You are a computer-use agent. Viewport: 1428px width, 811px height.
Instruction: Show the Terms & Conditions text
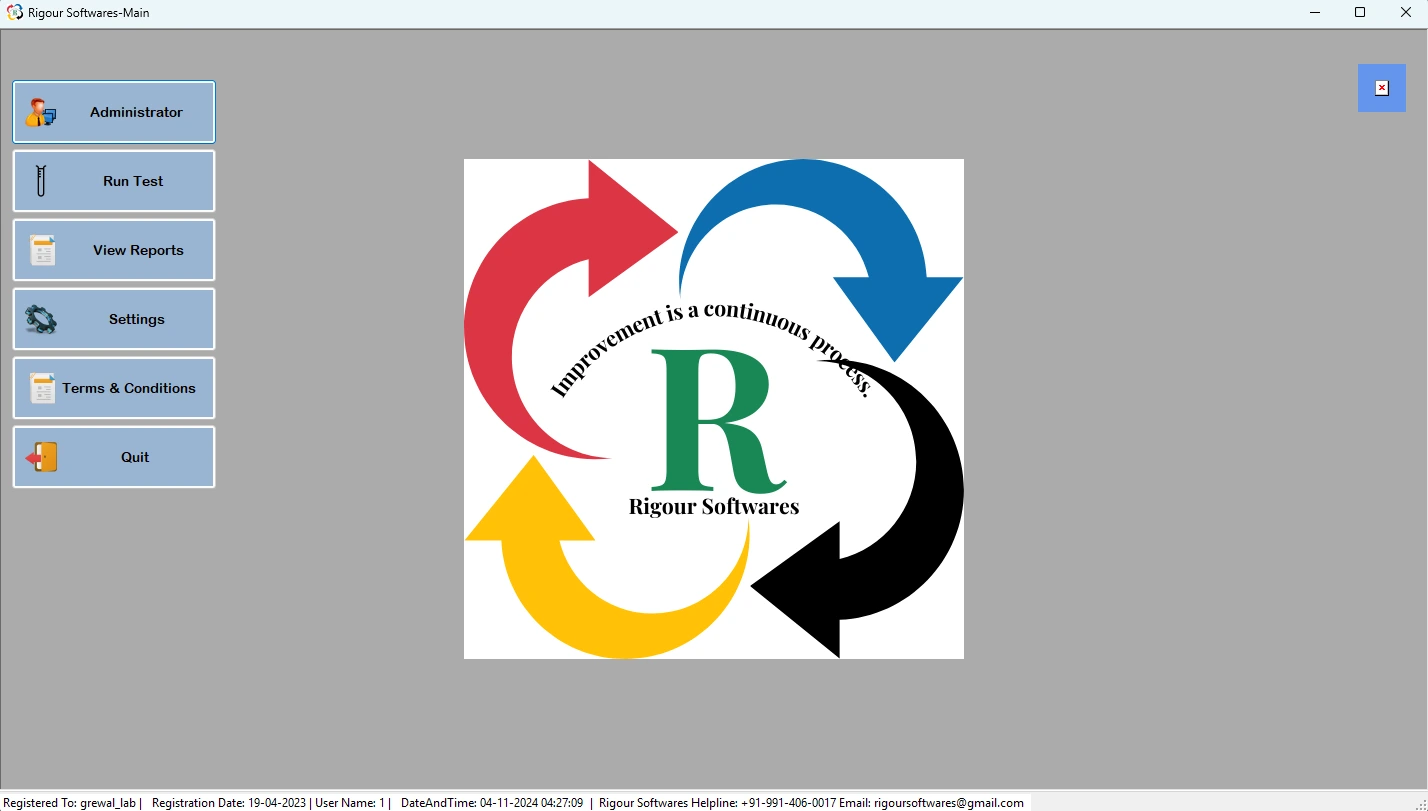pyautogui.click(x=129, y=388)
